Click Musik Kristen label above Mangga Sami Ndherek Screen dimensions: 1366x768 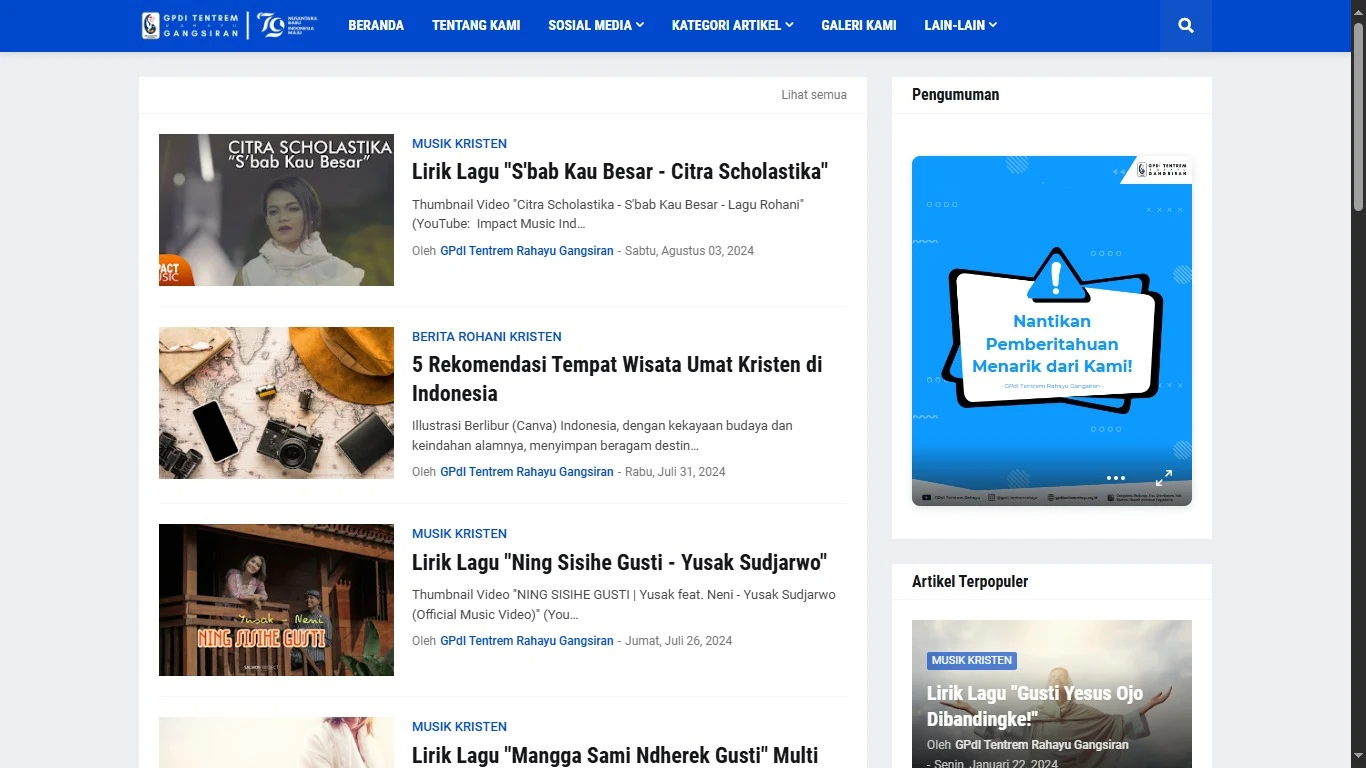[459, 727]
